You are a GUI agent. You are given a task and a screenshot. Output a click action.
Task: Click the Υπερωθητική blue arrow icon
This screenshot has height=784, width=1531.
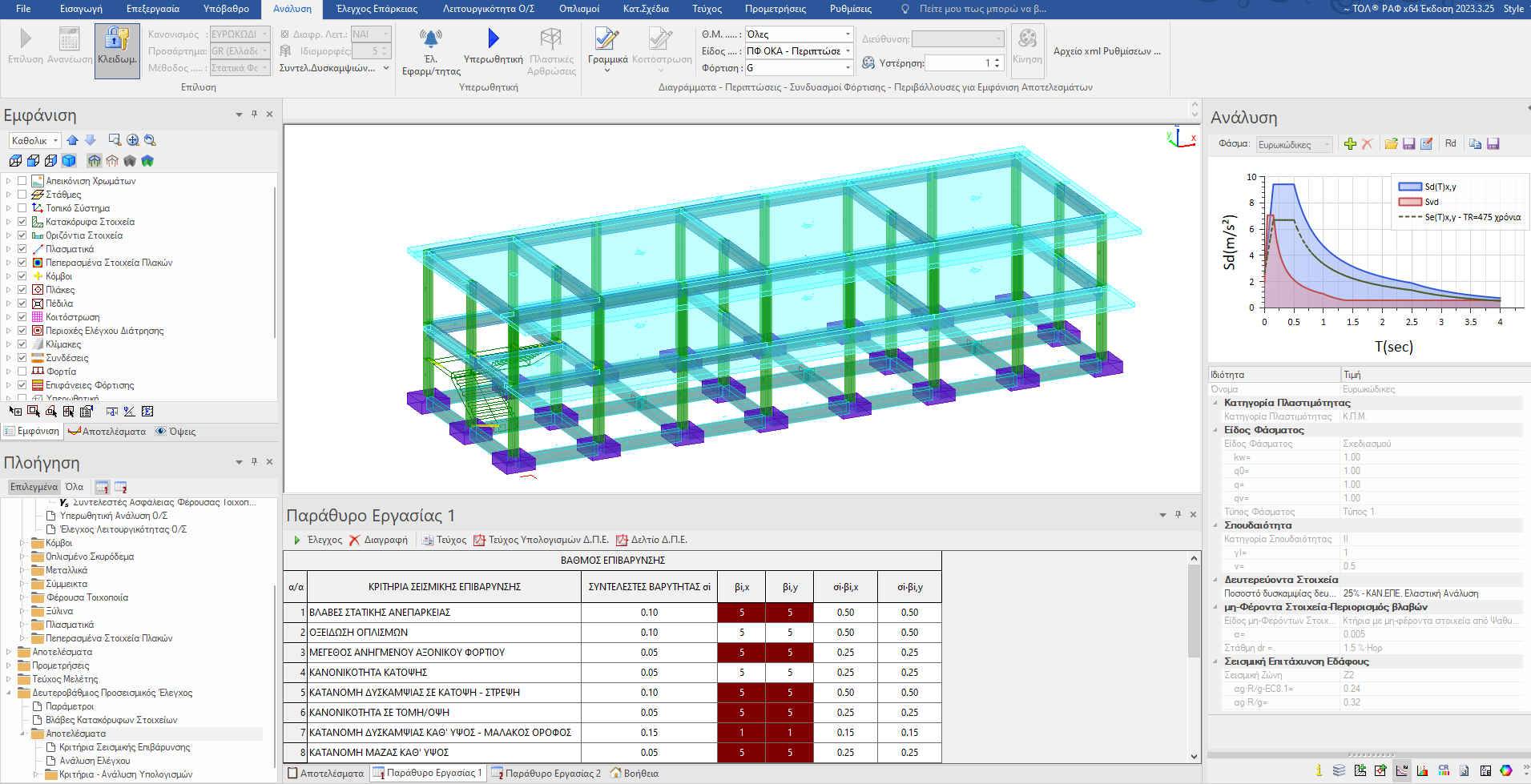[493, 38]
